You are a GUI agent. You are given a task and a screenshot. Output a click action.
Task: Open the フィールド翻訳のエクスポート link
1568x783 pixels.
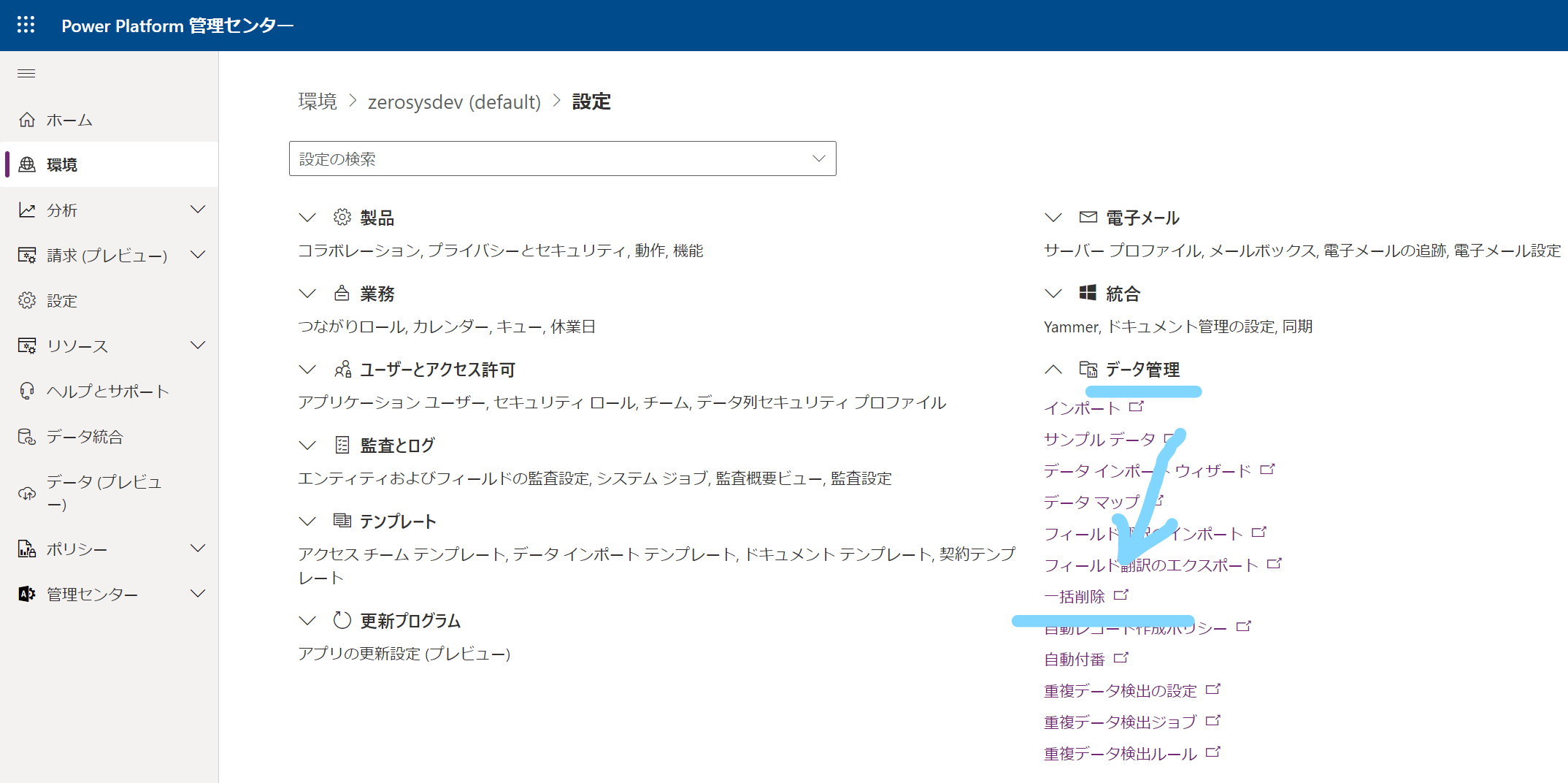[x=1151, y=565]
